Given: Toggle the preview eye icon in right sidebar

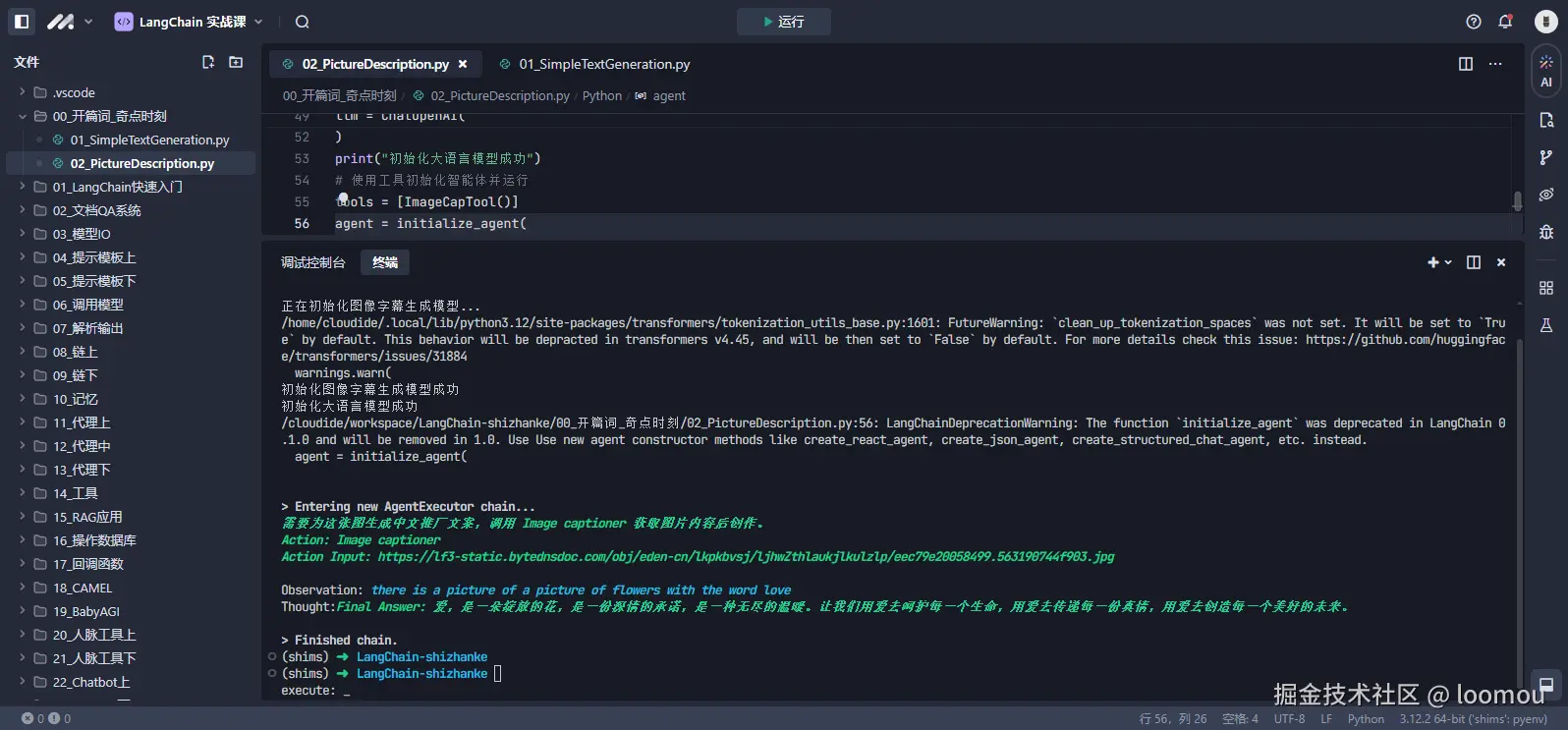Looking at the screenshot, I should [x=1546, y=195].
